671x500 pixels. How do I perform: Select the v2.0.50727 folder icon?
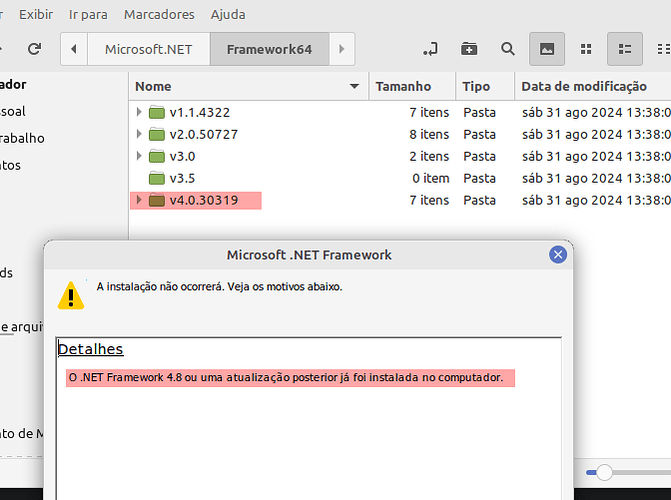pyautogui.click(x=157, y=134)
